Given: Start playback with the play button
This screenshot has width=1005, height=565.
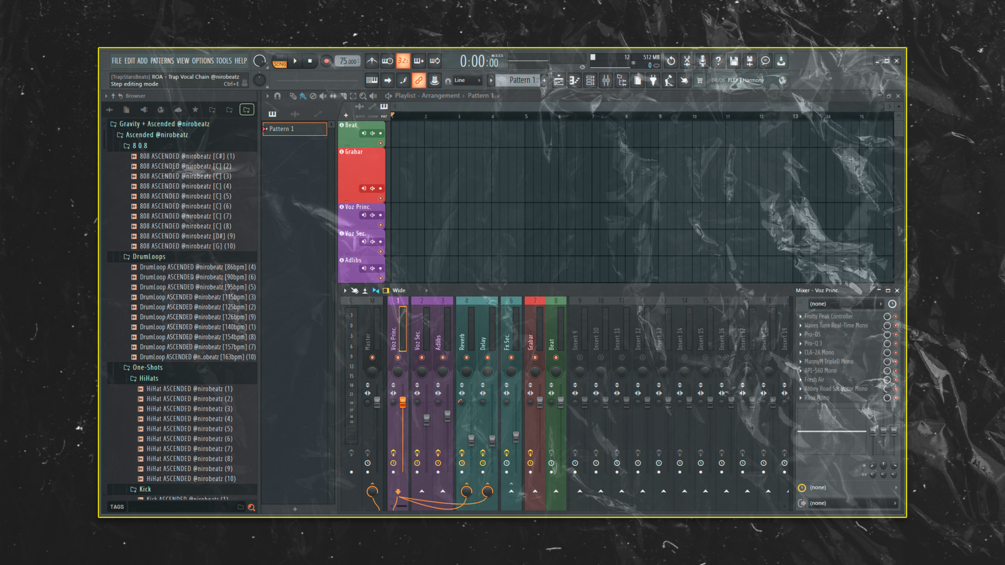Looking at the screenshot, I should [x=295, y=61].
